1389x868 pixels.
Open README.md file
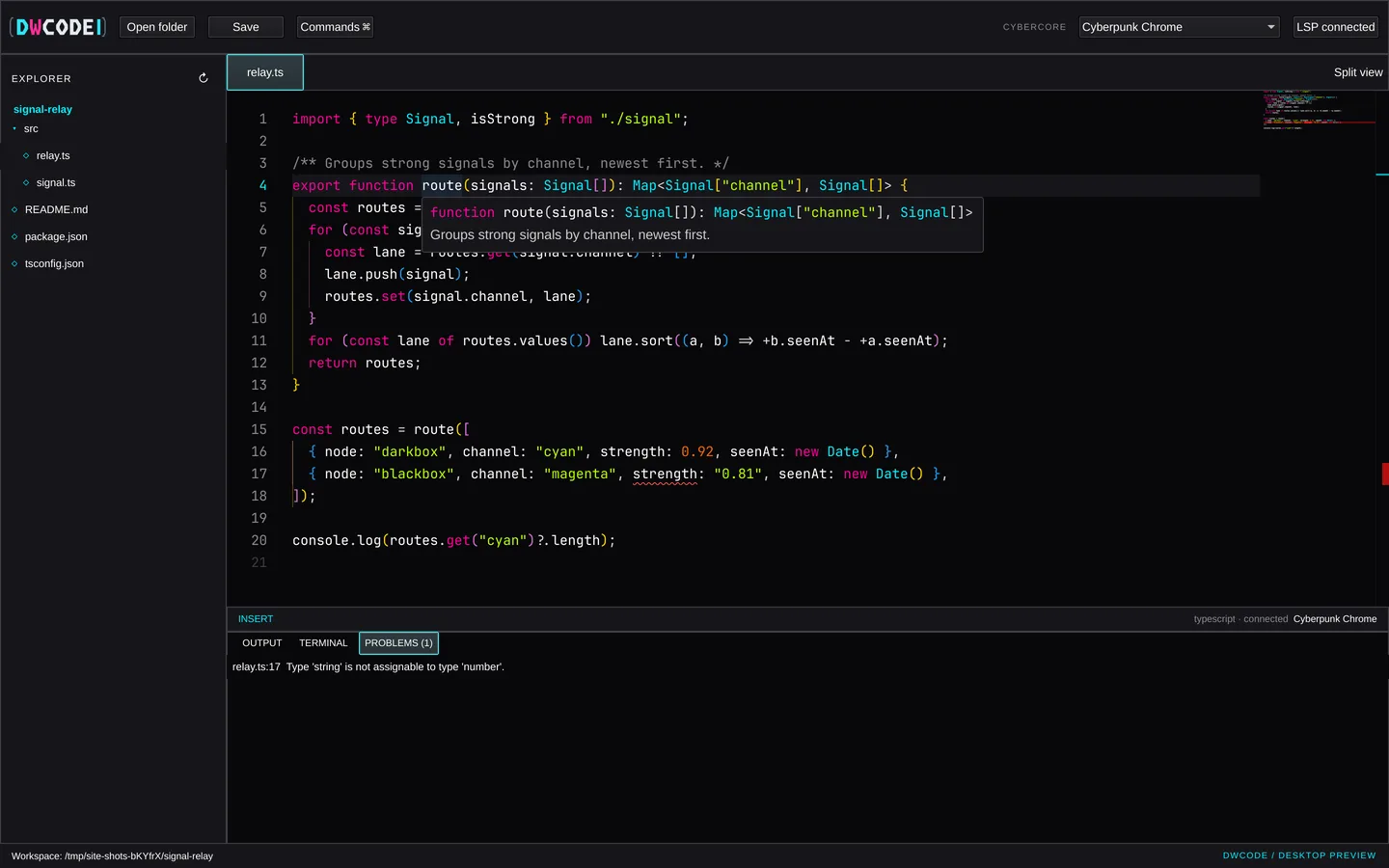[x=56, y=209]
